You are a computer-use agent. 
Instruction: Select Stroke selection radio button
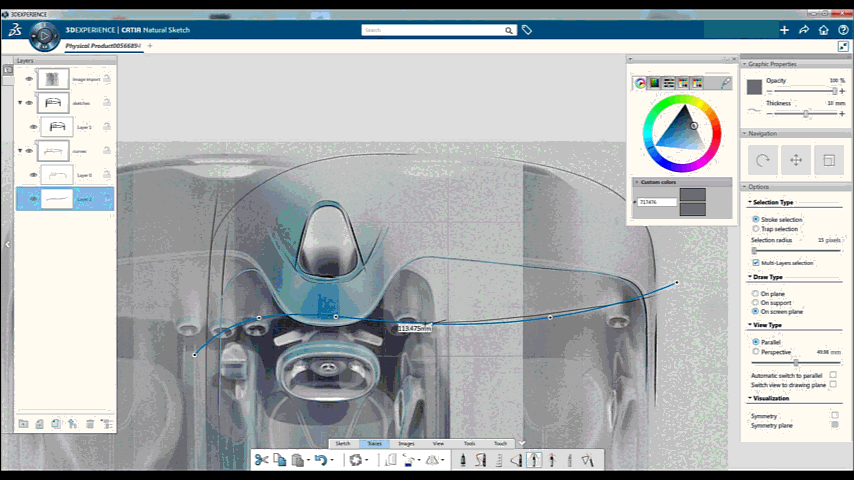(756, 219)
